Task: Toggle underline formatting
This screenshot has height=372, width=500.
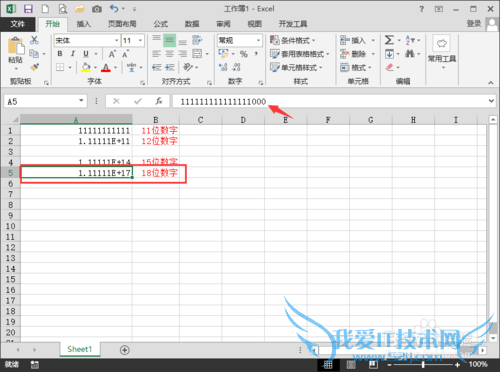Action: [x=86, y=54]
